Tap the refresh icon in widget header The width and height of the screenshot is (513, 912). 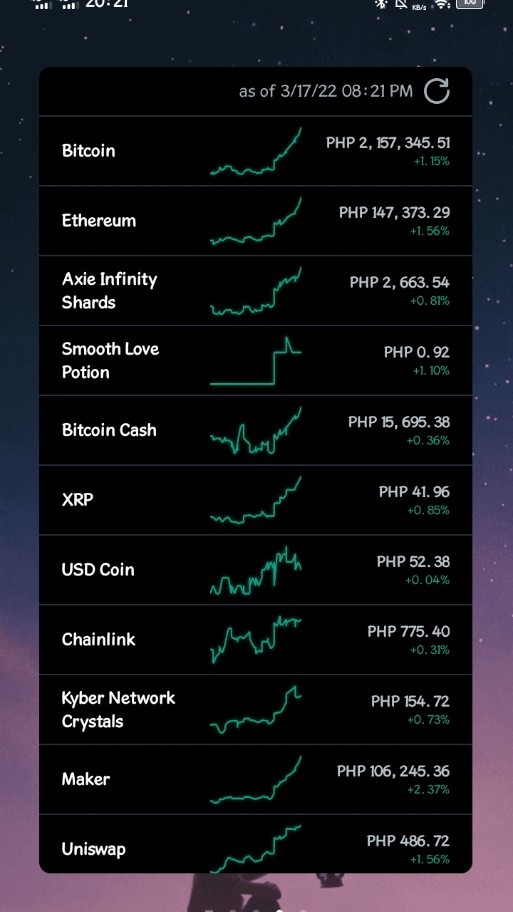click(436, 91)
